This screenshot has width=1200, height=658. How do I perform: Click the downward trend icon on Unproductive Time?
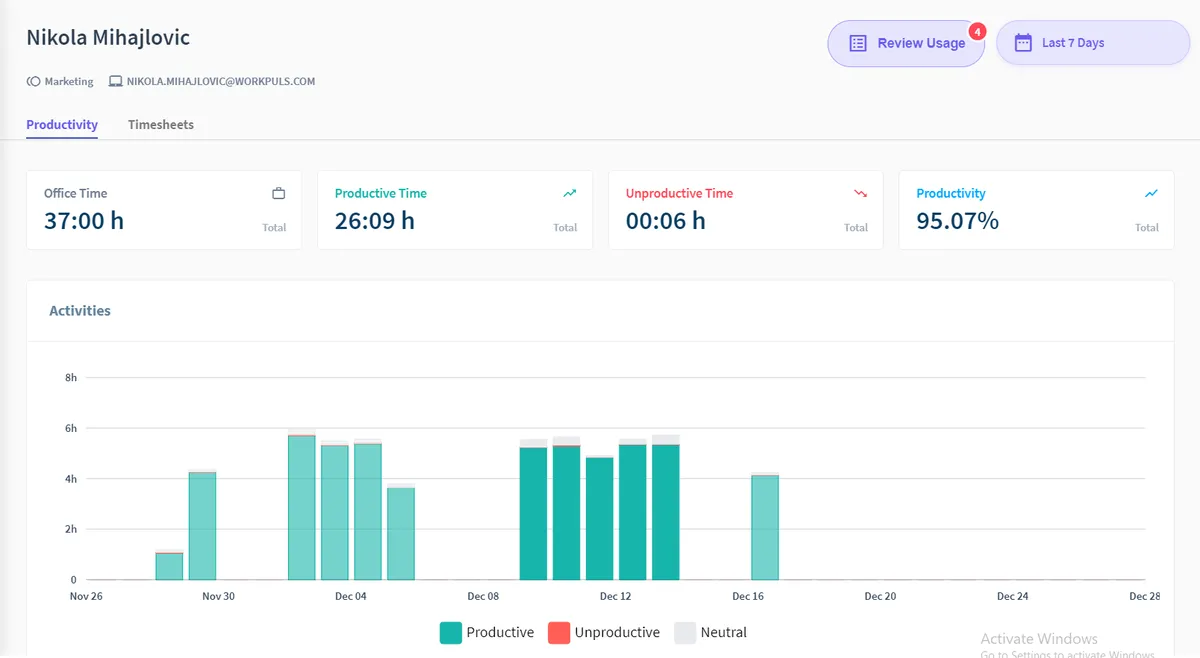tap(860, 193)
